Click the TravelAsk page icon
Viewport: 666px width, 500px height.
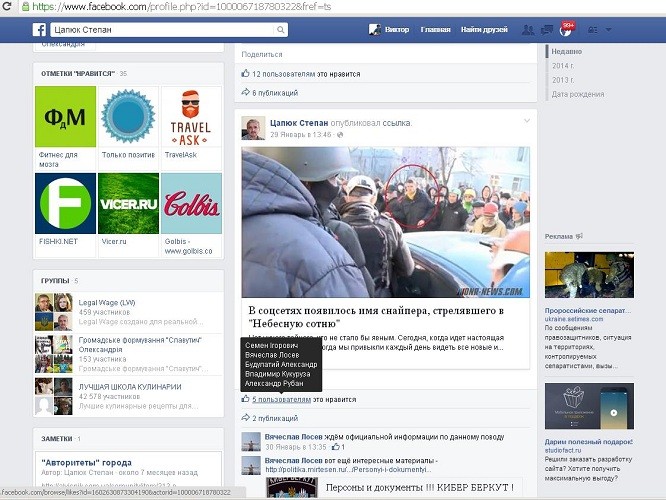pyautogui.click(x=191, y=117)
